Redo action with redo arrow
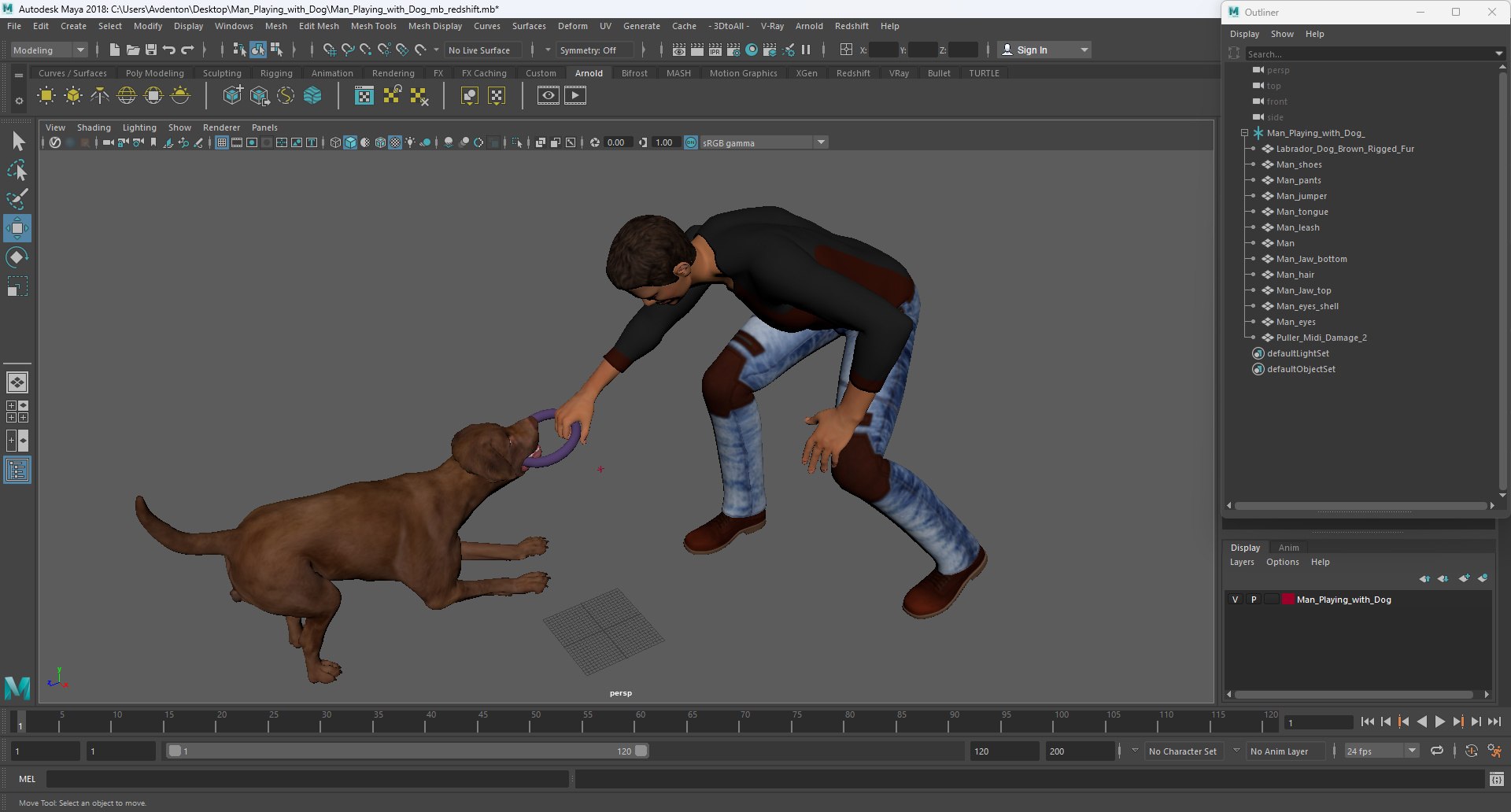This screenshot has width=1511, height=812. 187,50
